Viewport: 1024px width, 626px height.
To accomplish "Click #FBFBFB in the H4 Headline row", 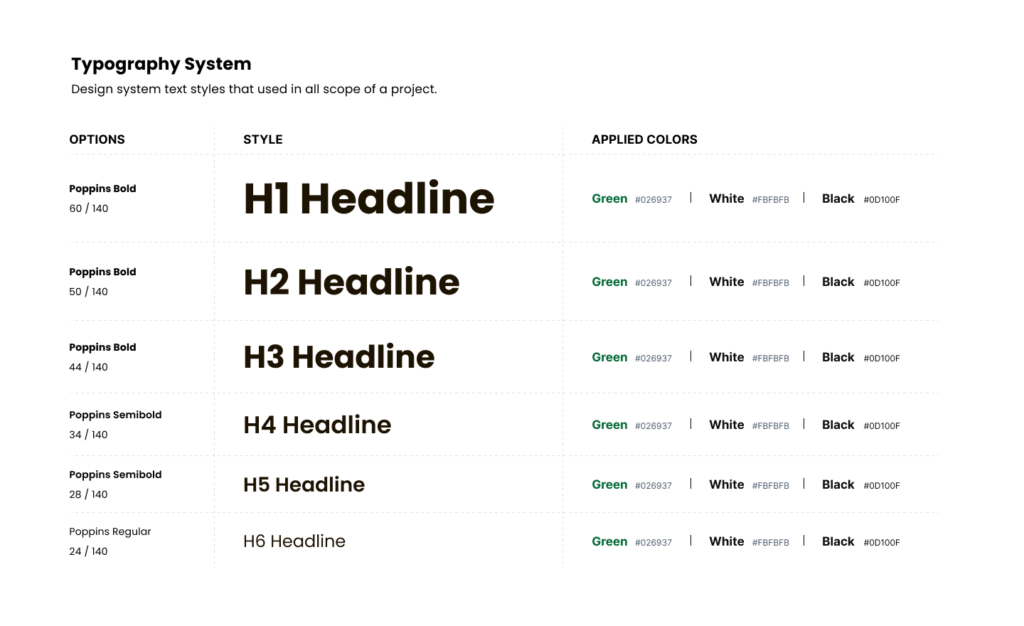I will click(771, 426).
